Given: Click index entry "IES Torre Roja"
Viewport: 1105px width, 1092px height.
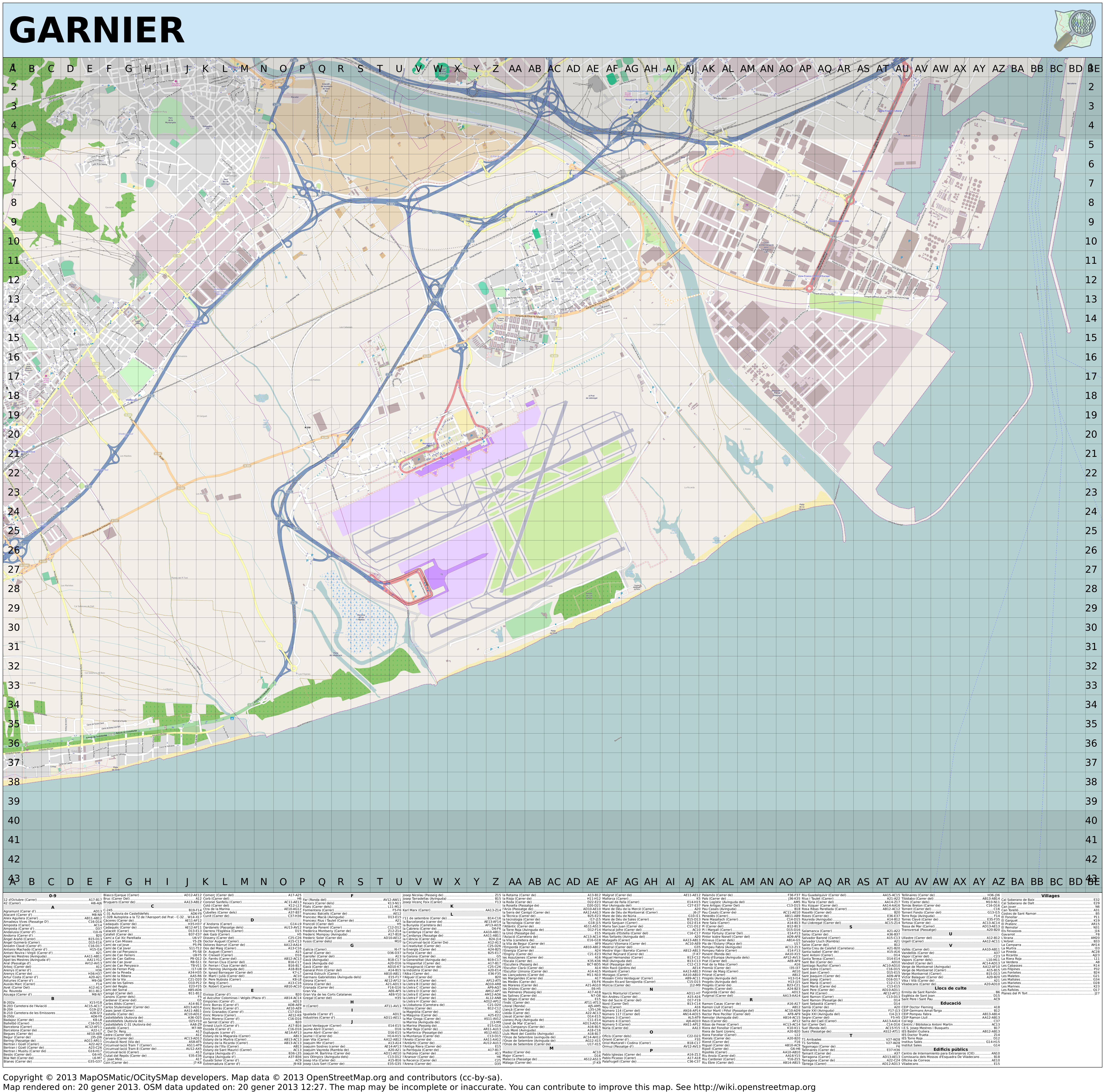Looking at the screenshot, I should click(951, 1038).
